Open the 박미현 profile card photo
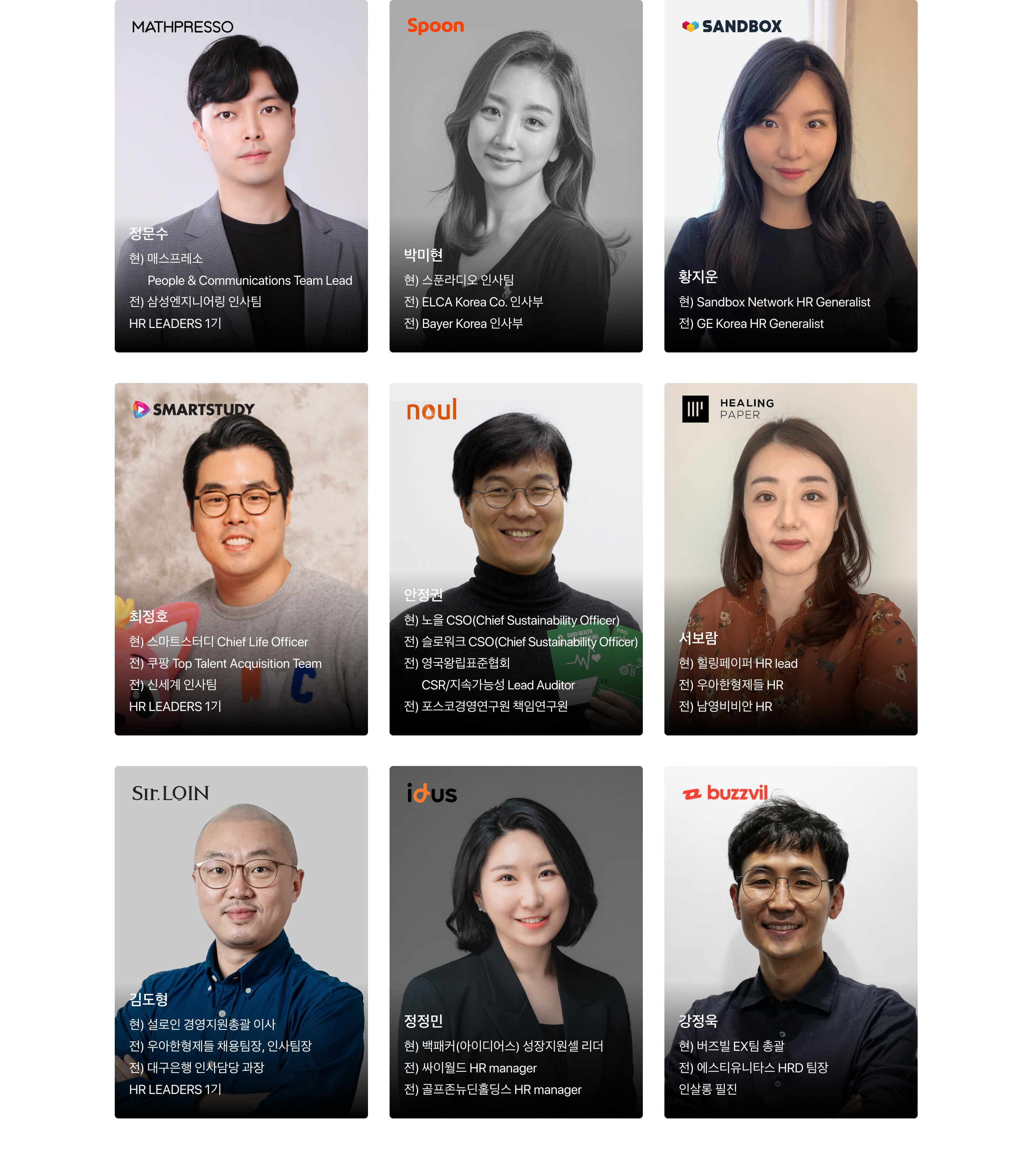This screenshot has height=1149, width=1036. click(516, 176)
